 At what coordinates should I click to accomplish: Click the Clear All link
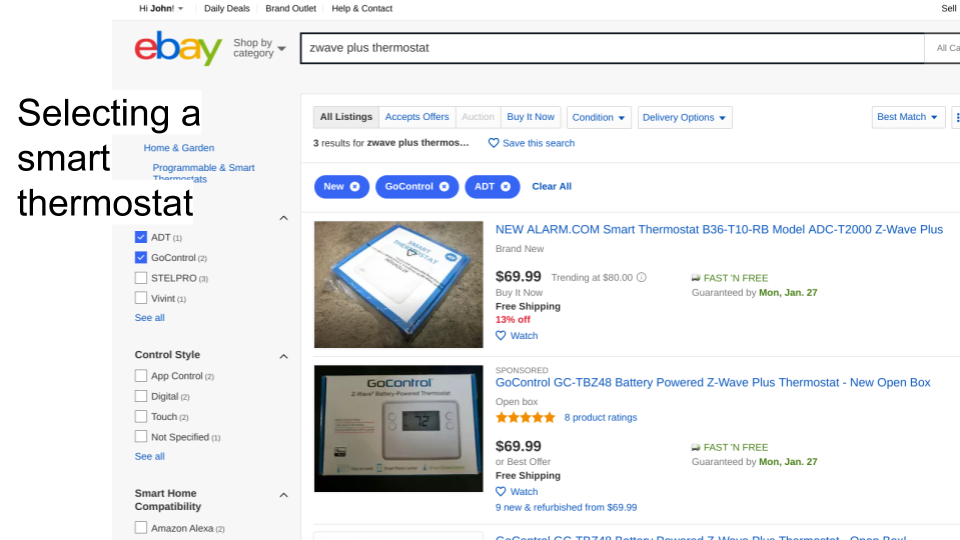coord(552,187)
